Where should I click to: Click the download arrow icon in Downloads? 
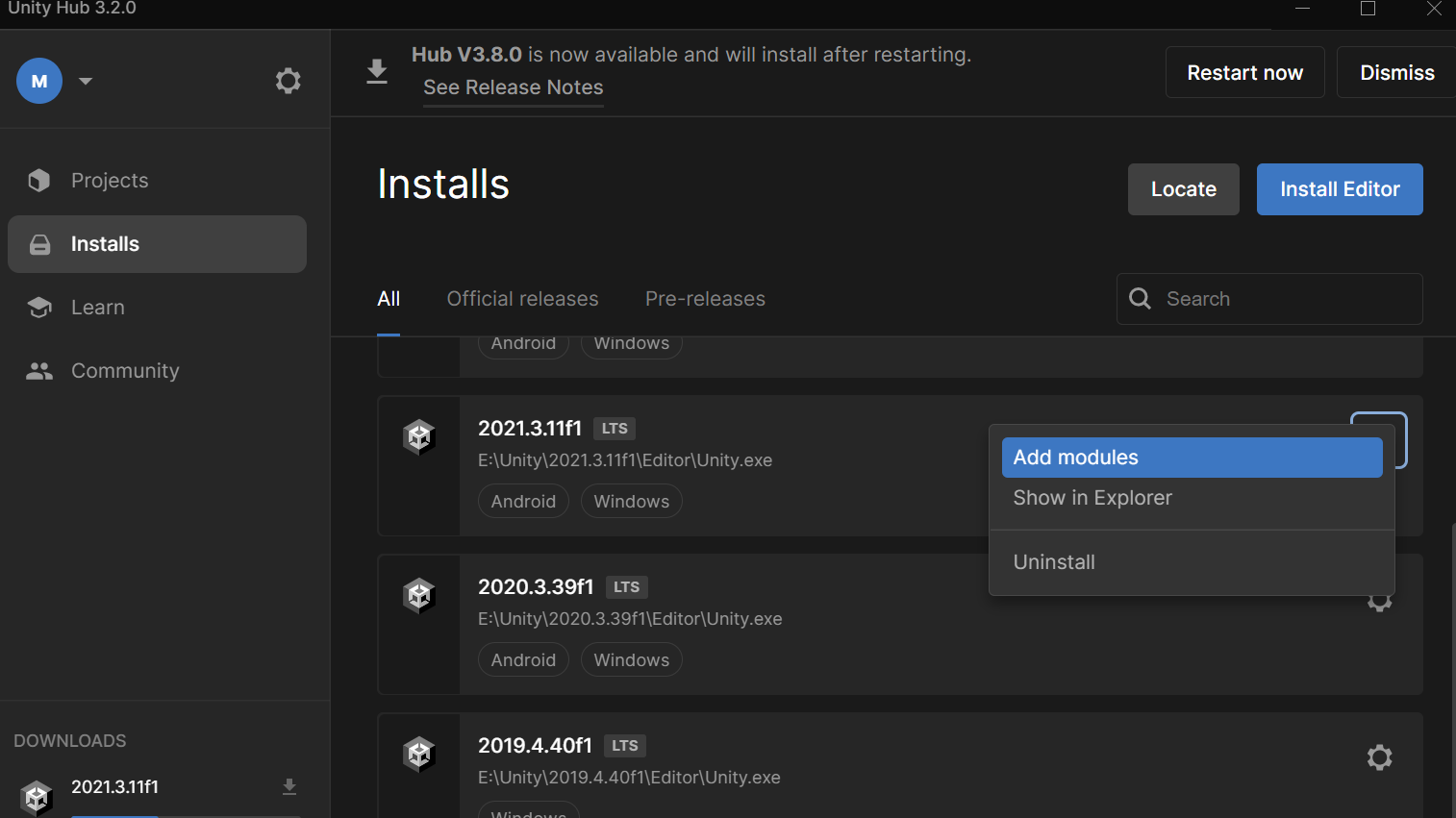(x=289, y=787)
